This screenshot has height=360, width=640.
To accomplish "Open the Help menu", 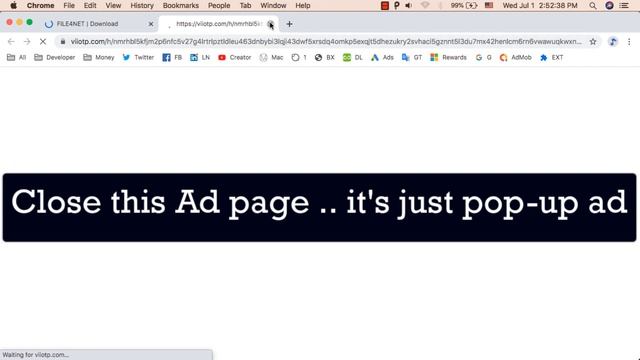I will pos(303,6).
